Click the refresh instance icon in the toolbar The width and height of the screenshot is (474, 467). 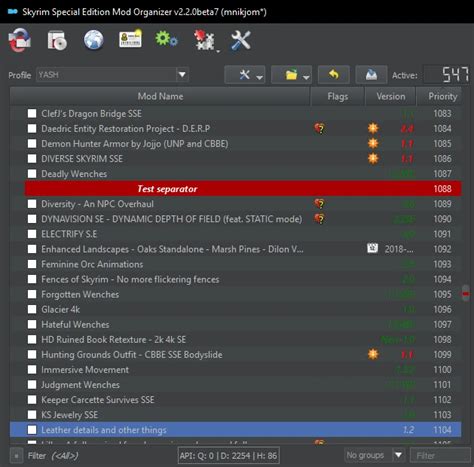[19, 40]
